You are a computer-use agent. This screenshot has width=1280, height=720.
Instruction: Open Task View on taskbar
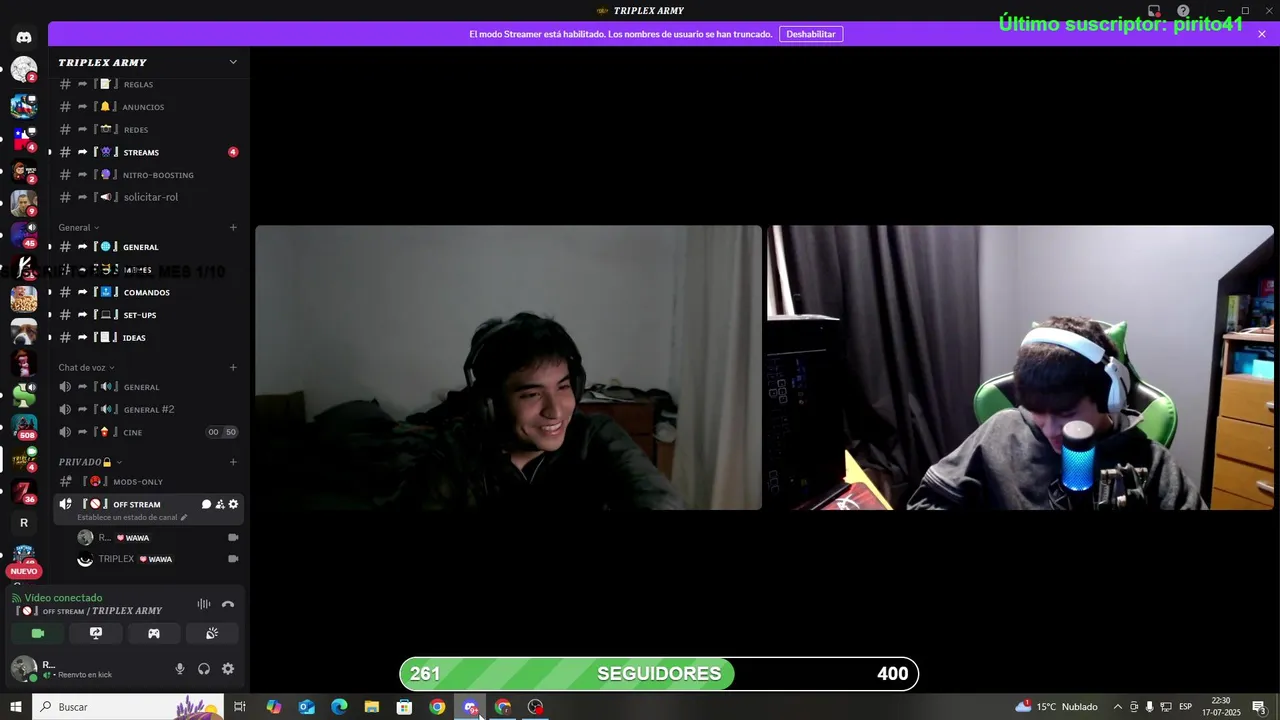(x=240, y=707)
